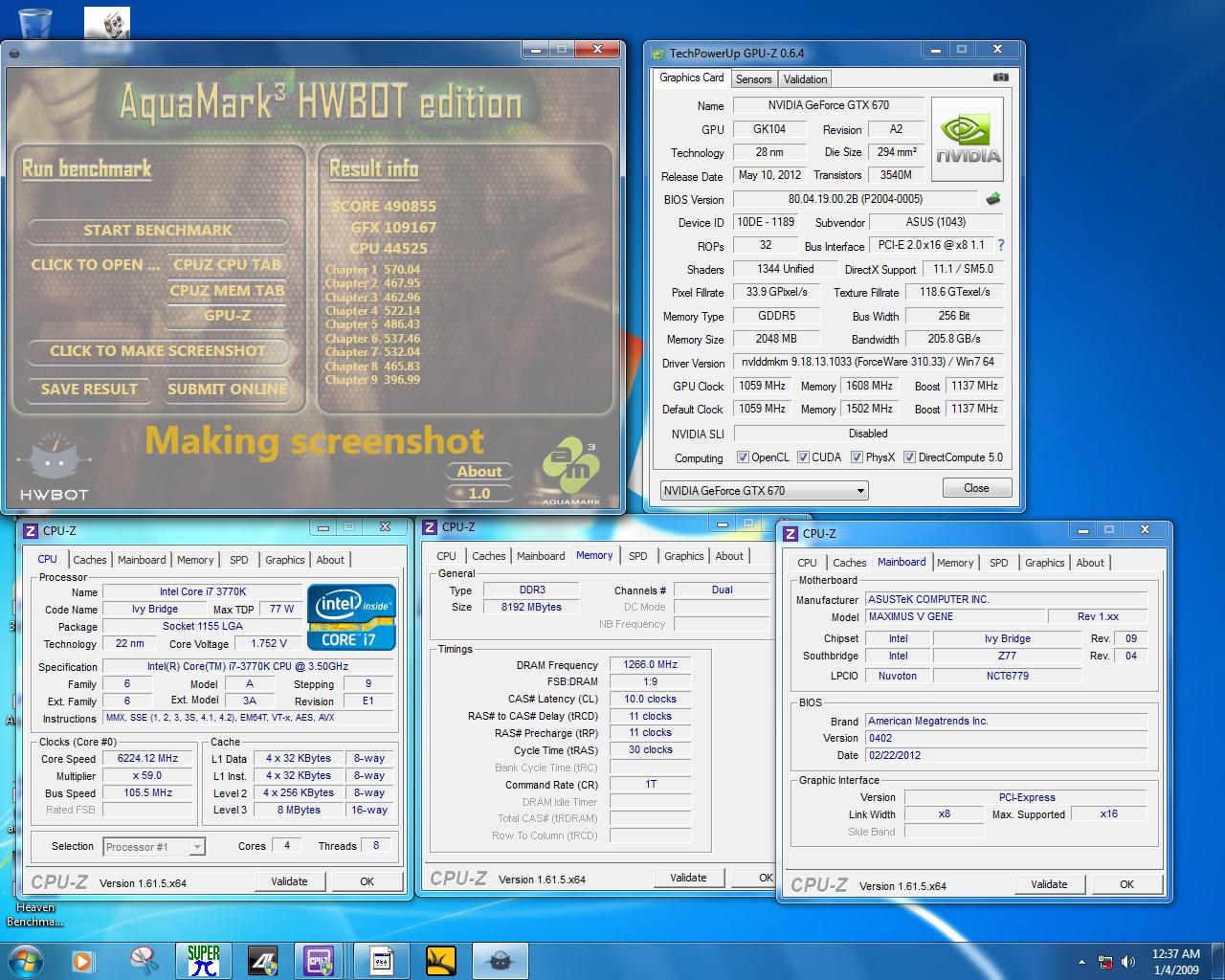The image size is (1225, 980).
Task: Click OK in the CPU-Z Mainboard window
Action: tap(1126, 884)
